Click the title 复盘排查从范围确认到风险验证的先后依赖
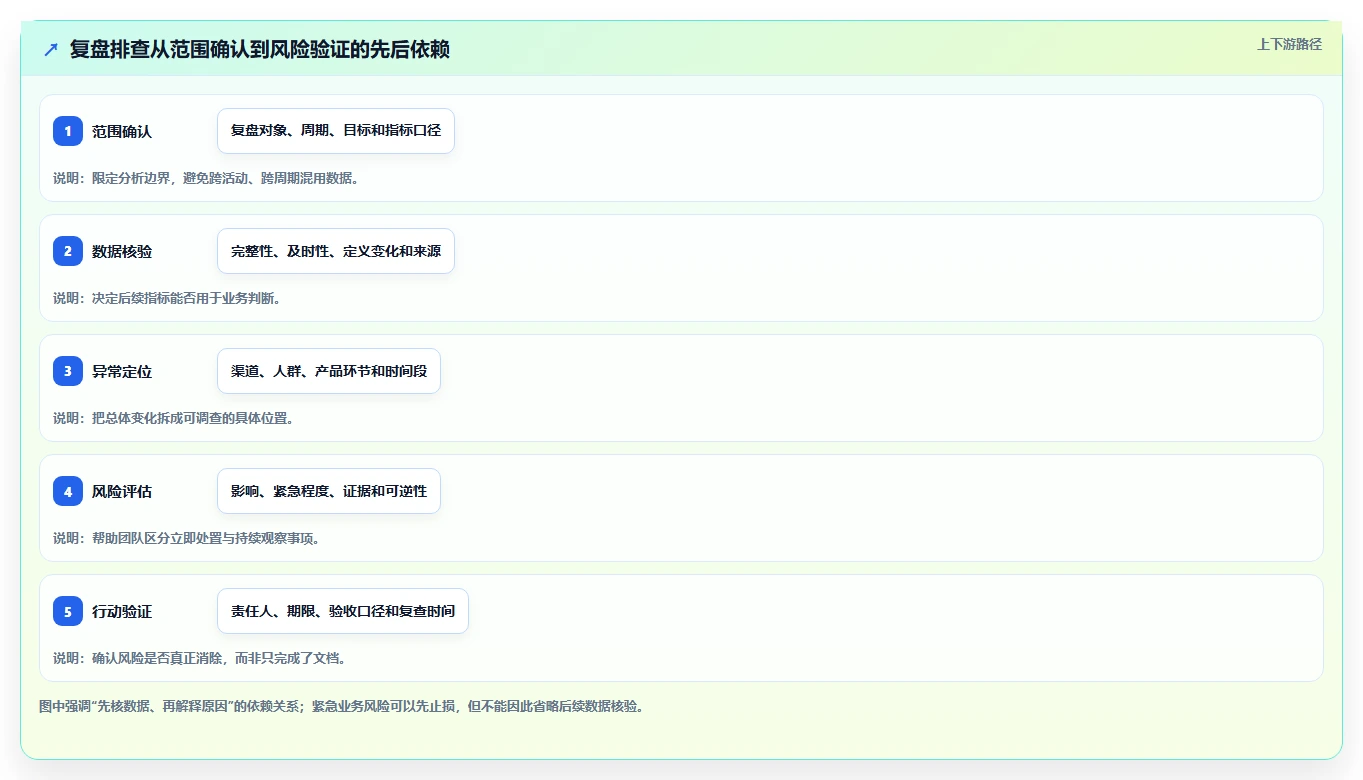The width and height of the screenshot is (1363, 780). 260,49
